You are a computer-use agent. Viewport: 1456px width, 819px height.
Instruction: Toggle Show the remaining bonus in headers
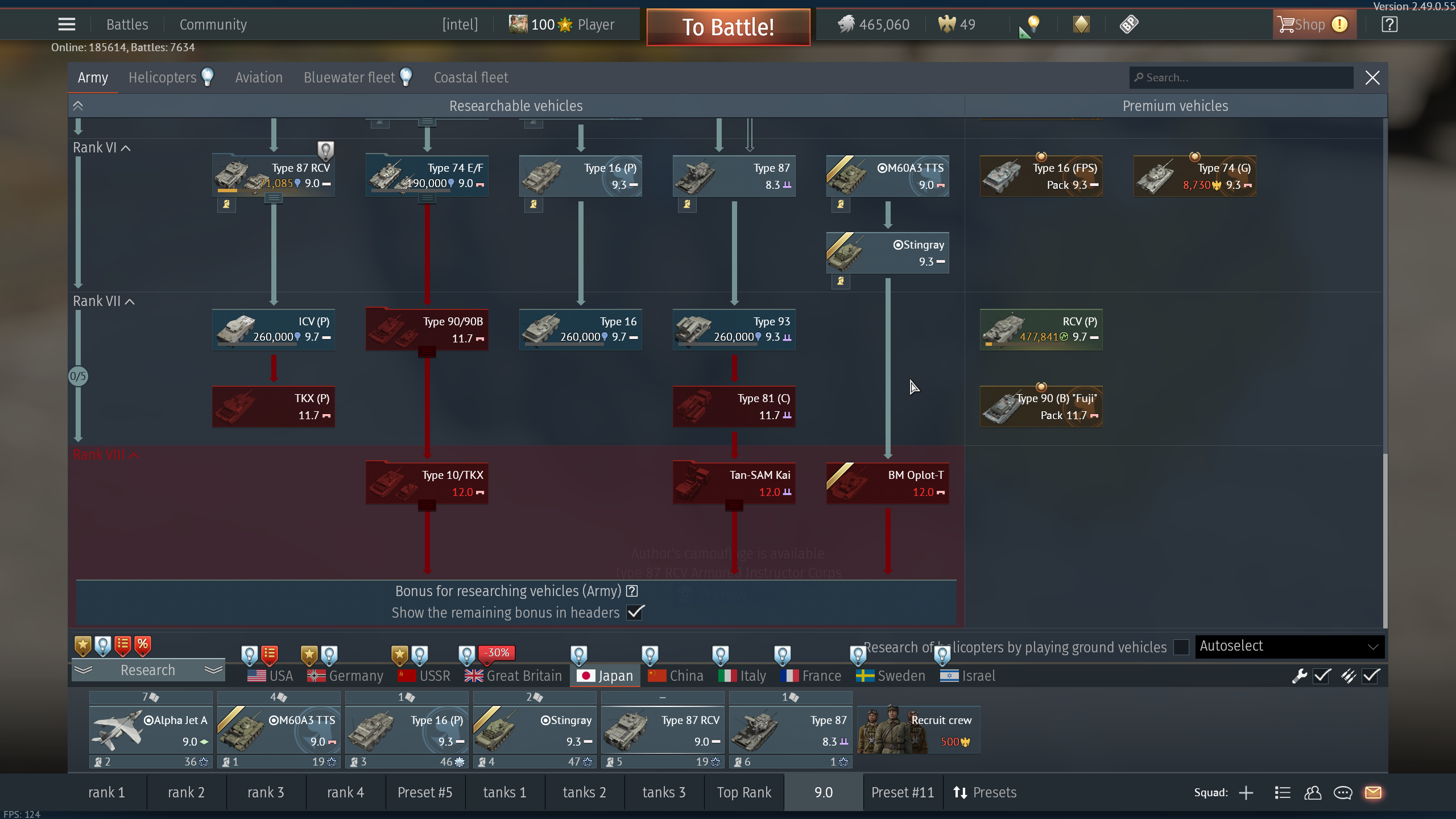click(x=635, y=613)
